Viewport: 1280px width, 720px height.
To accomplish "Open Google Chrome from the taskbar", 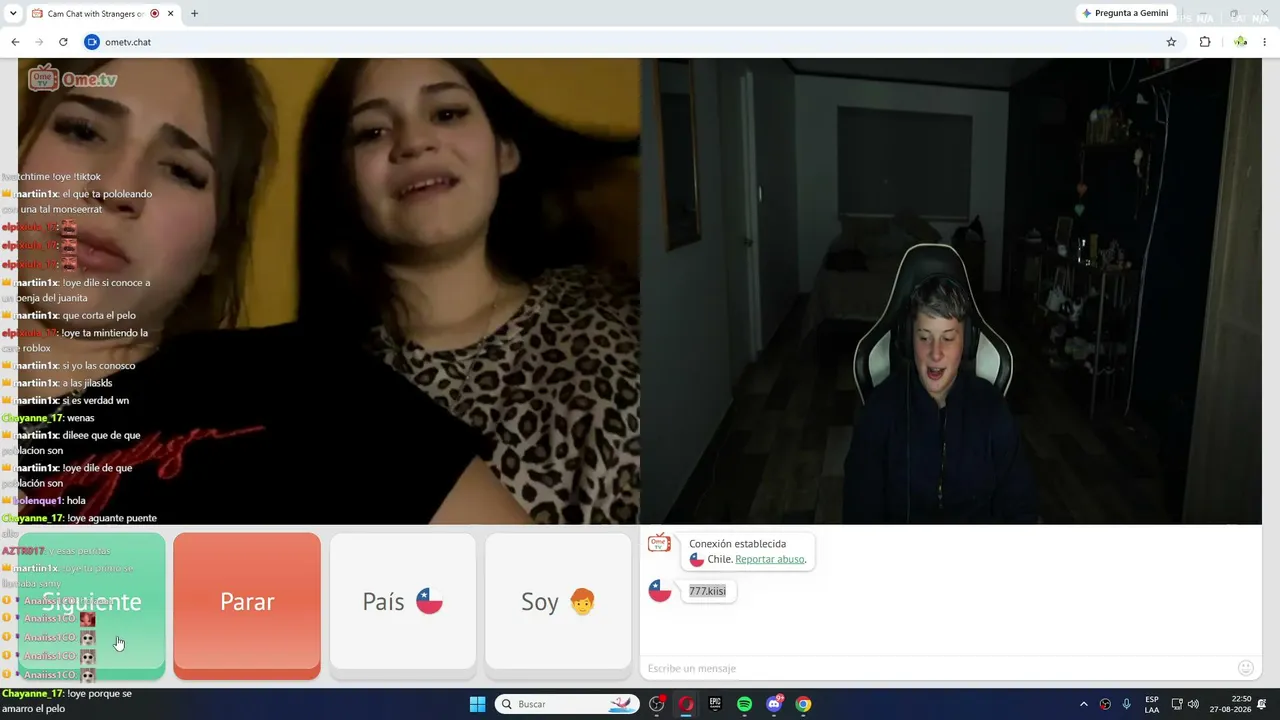I will coord(803,704).
